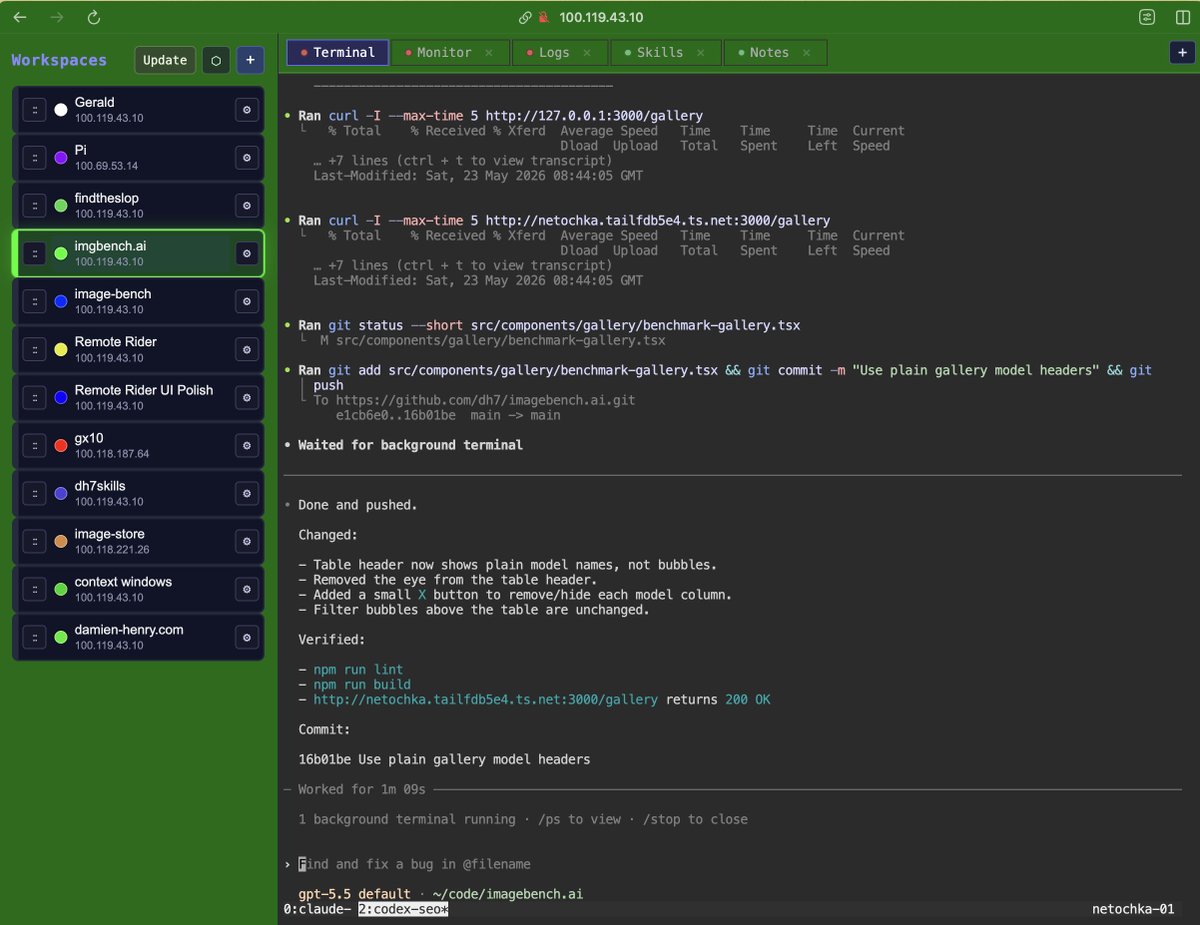Select the Gerald workspace
Image resolution: width=1200 pixels, height=925 pixels.
[x=138, y=110]
